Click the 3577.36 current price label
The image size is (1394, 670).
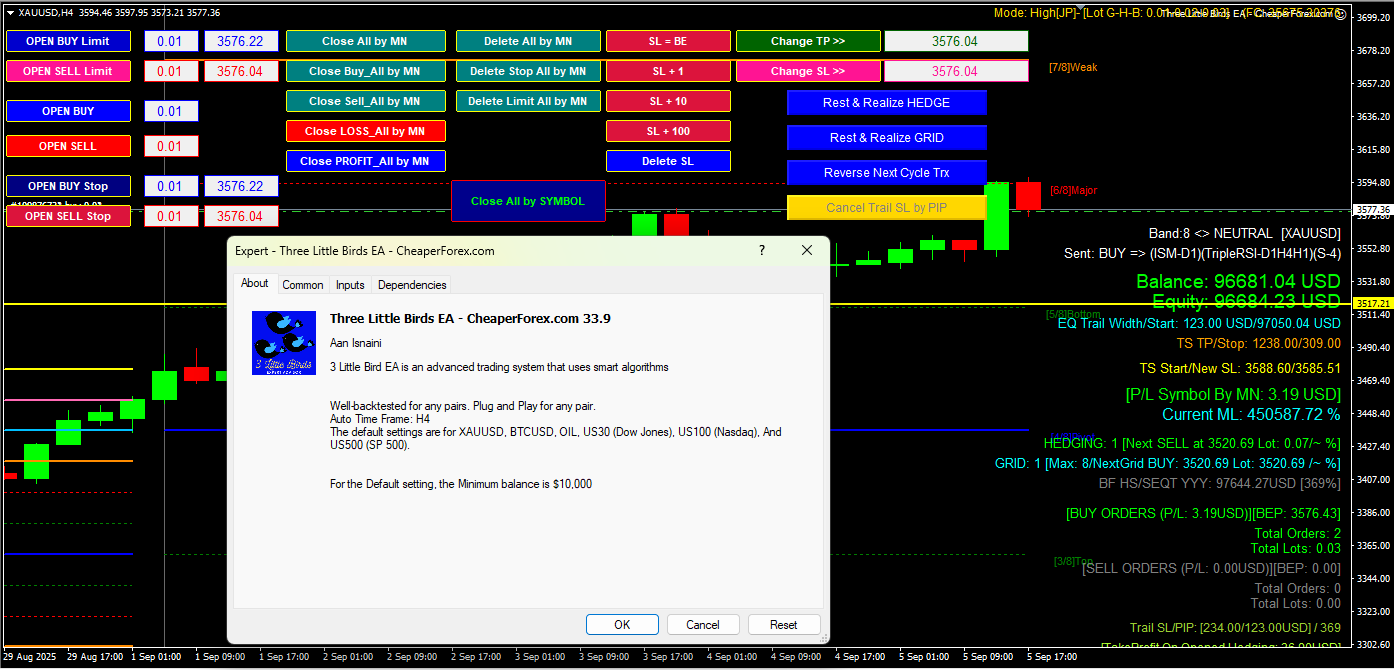pos(1372,210)
